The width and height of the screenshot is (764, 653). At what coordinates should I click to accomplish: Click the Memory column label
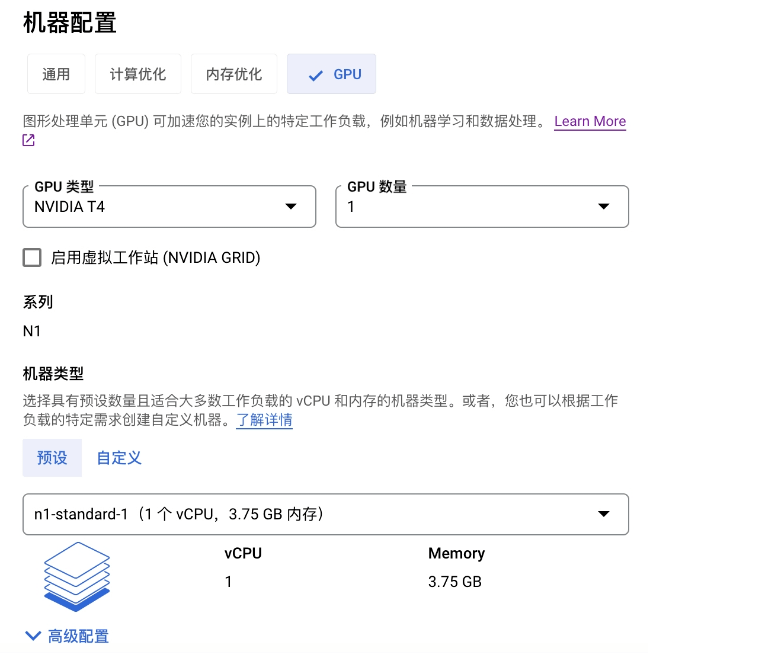click(457, 554)
